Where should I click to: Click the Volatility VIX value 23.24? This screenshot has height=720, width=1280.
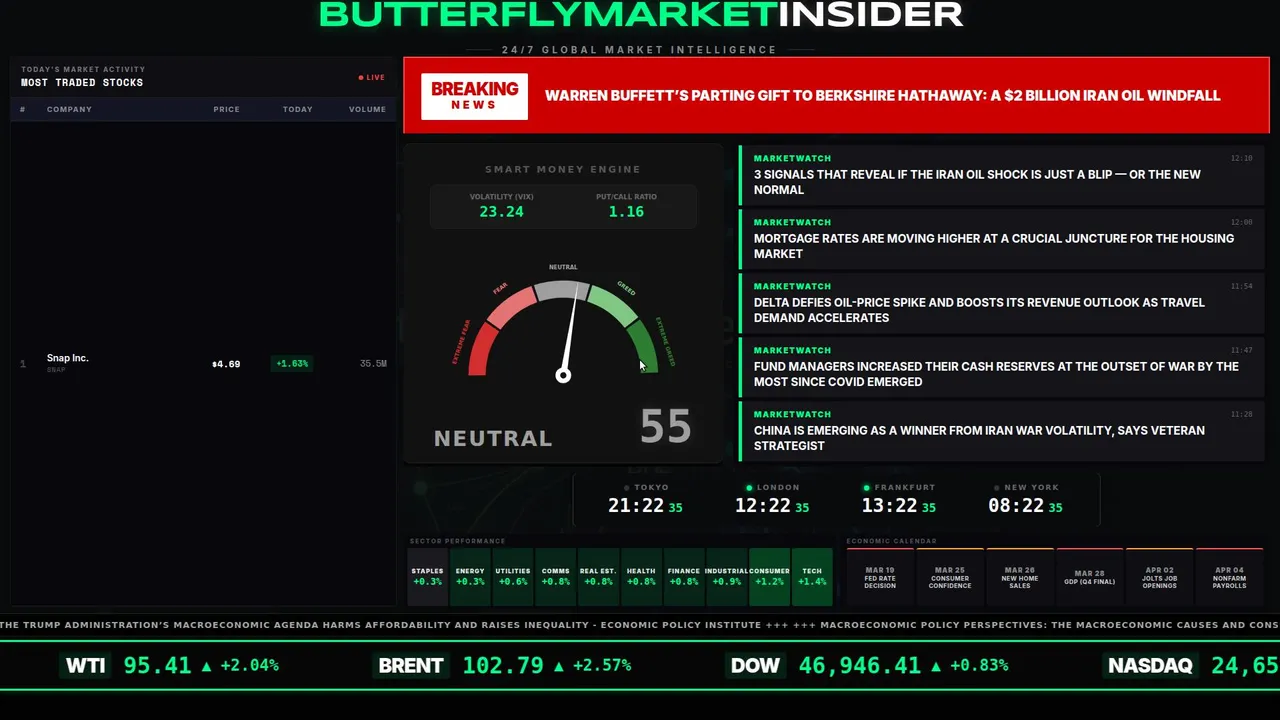[501, 212]
